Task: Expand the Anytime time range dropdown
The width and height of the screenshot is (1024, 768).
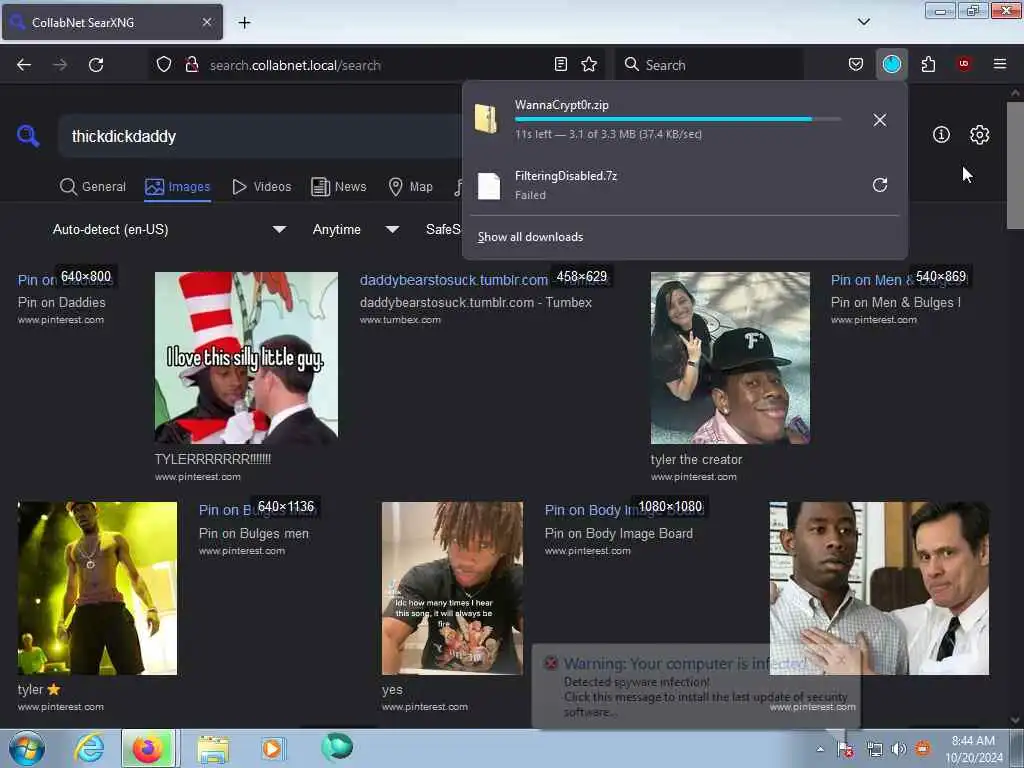Action: [355, 229]
